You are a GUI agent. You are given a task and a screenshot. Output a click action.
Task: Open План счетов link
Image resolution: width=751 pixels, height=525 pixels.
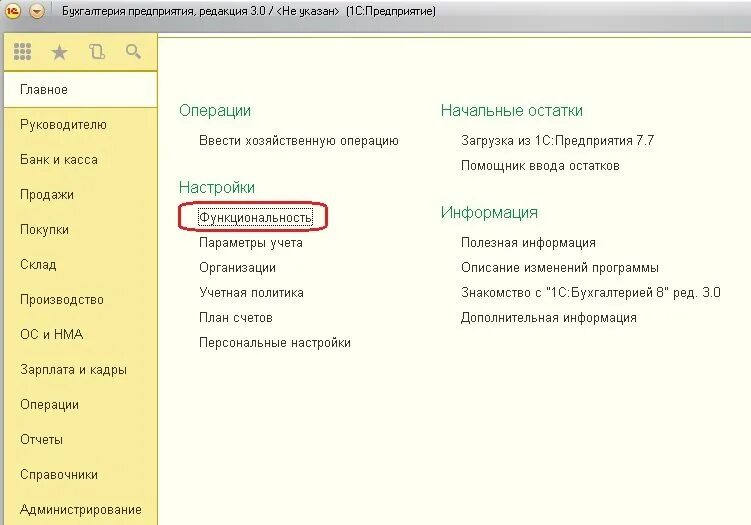tap(236, 318)
